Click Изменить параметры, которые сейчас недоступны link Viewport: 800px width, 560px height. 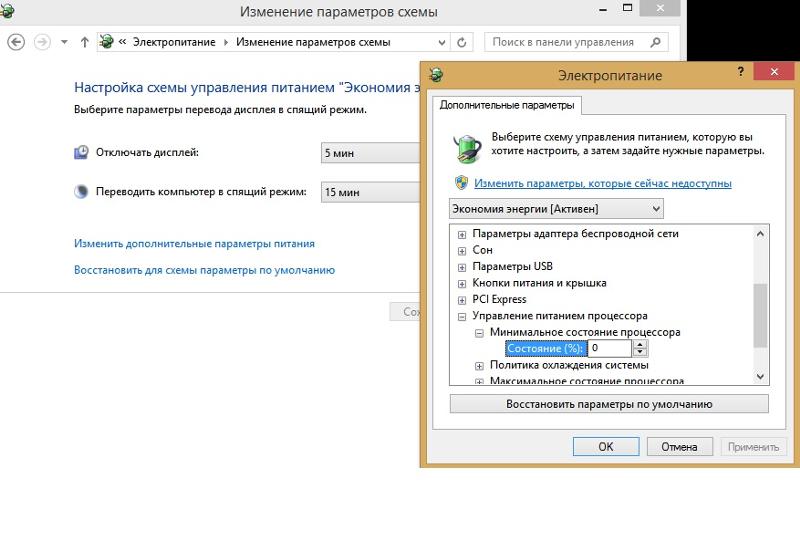(603, 183)
